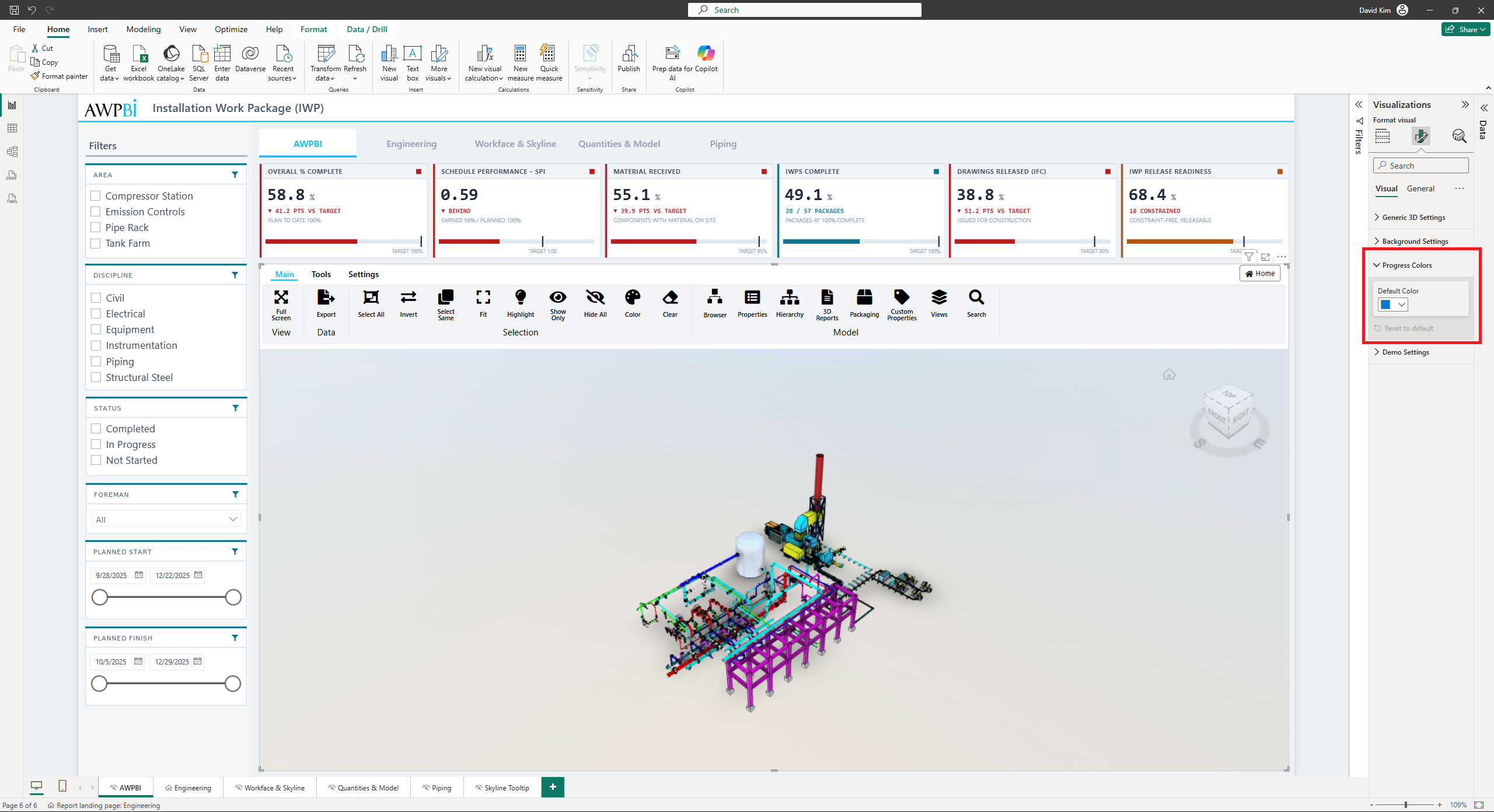Viewport: 1494px width, 812px height.
Task: Turn on the Highlight lightbulb tool
Action: point(521,304)
